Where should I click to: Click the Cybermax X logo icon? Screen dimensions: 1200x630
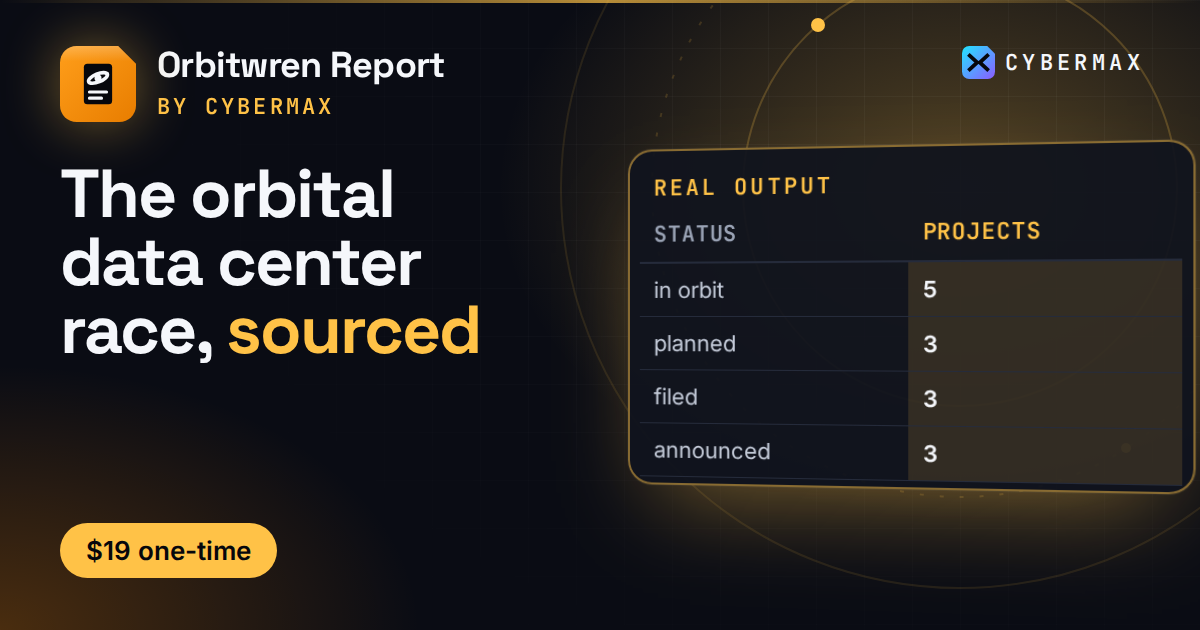pyautogui.click(x=978, y=62)
